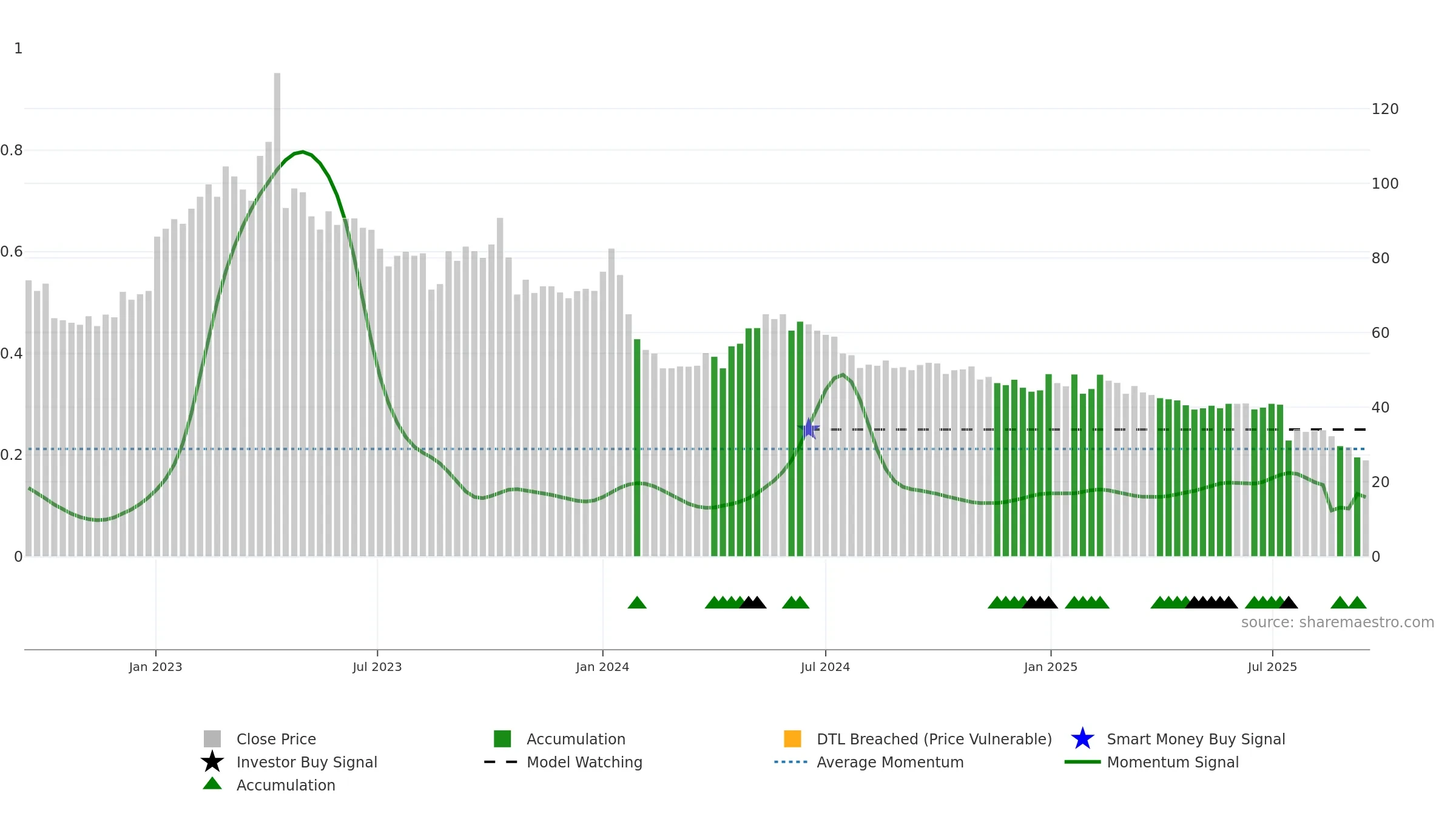Click the tallest grey price bar

(277, 314)
